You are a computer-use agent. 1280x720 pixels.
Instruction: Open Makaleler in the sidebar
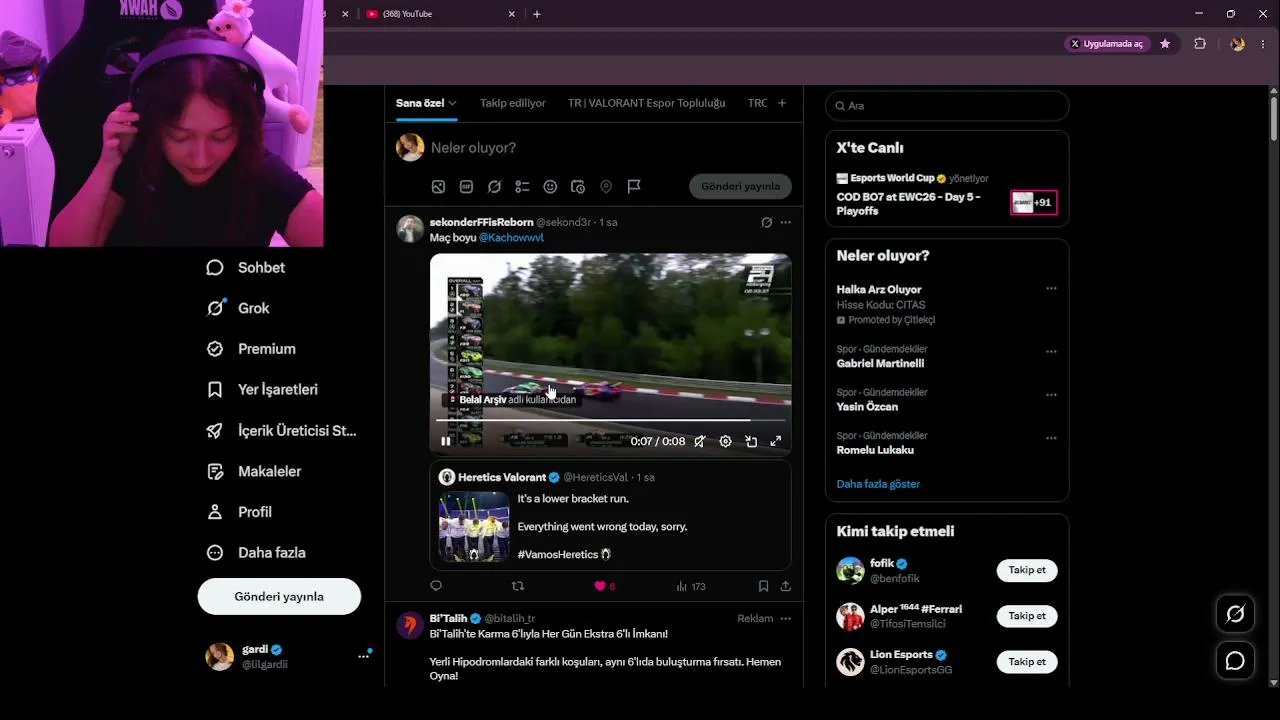point(253,471)
